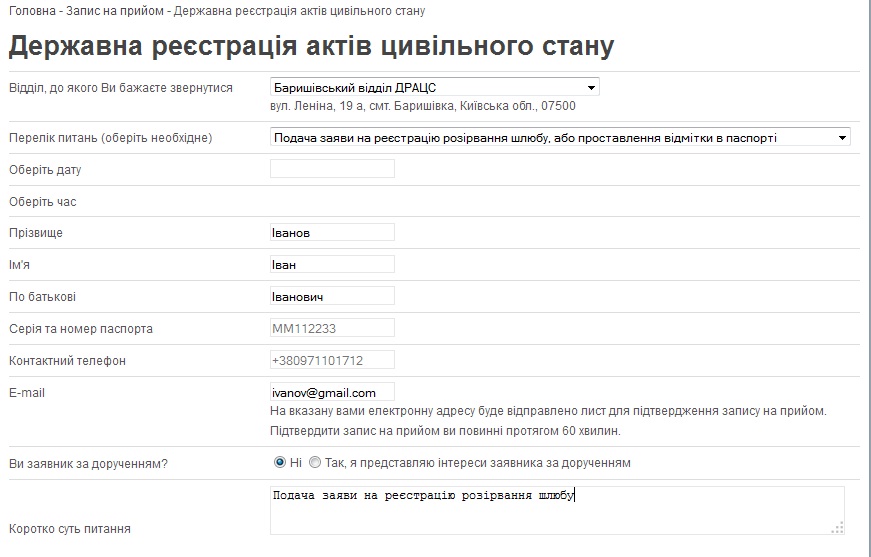Click the note about confirming within 60 хвилин
The width and height of the screenshot is (871, 557).
(445, 431)
